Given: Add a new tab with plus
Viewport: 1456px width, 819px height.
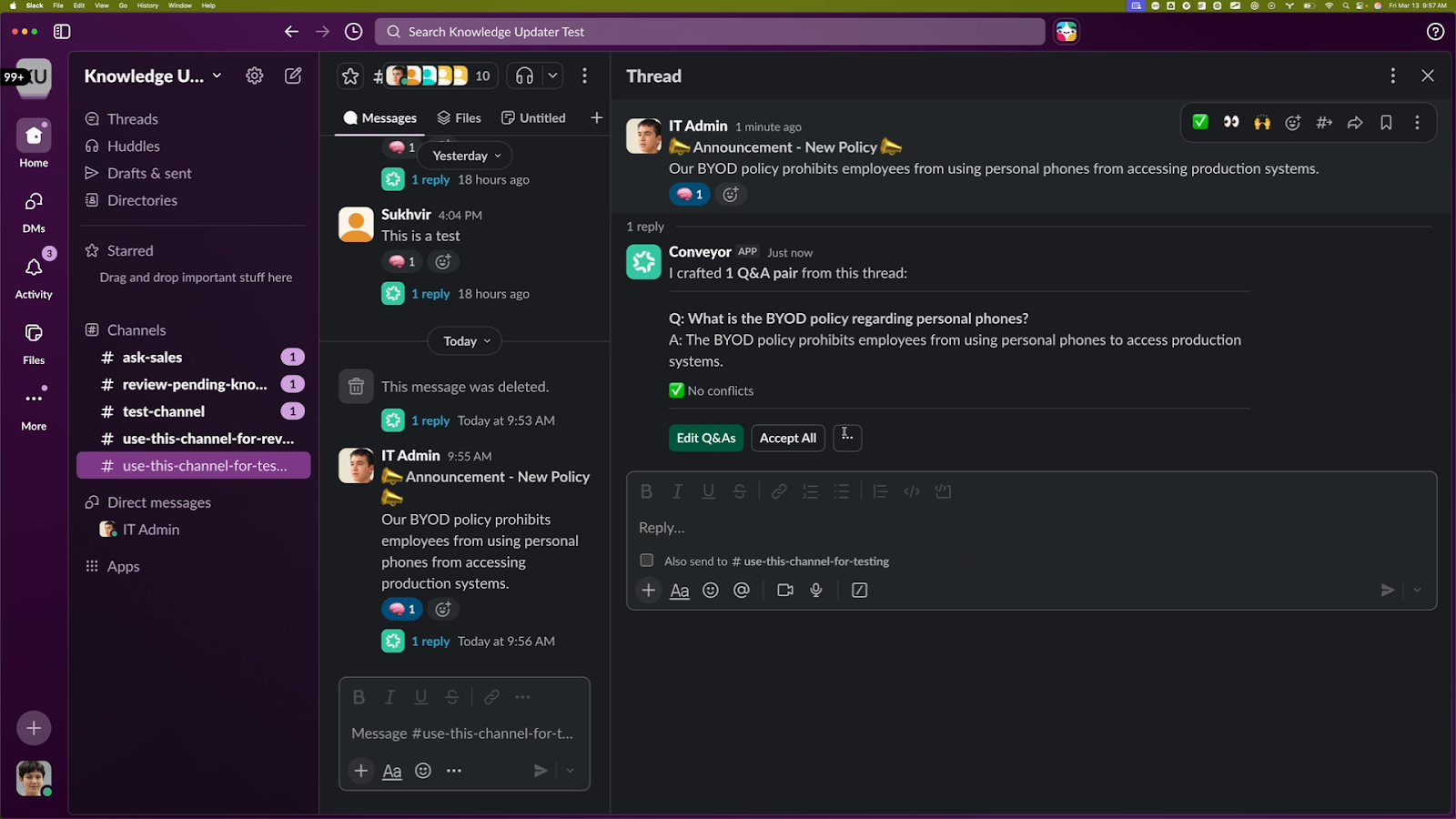Looking at the screenshot, I should (x=596, y=117).
